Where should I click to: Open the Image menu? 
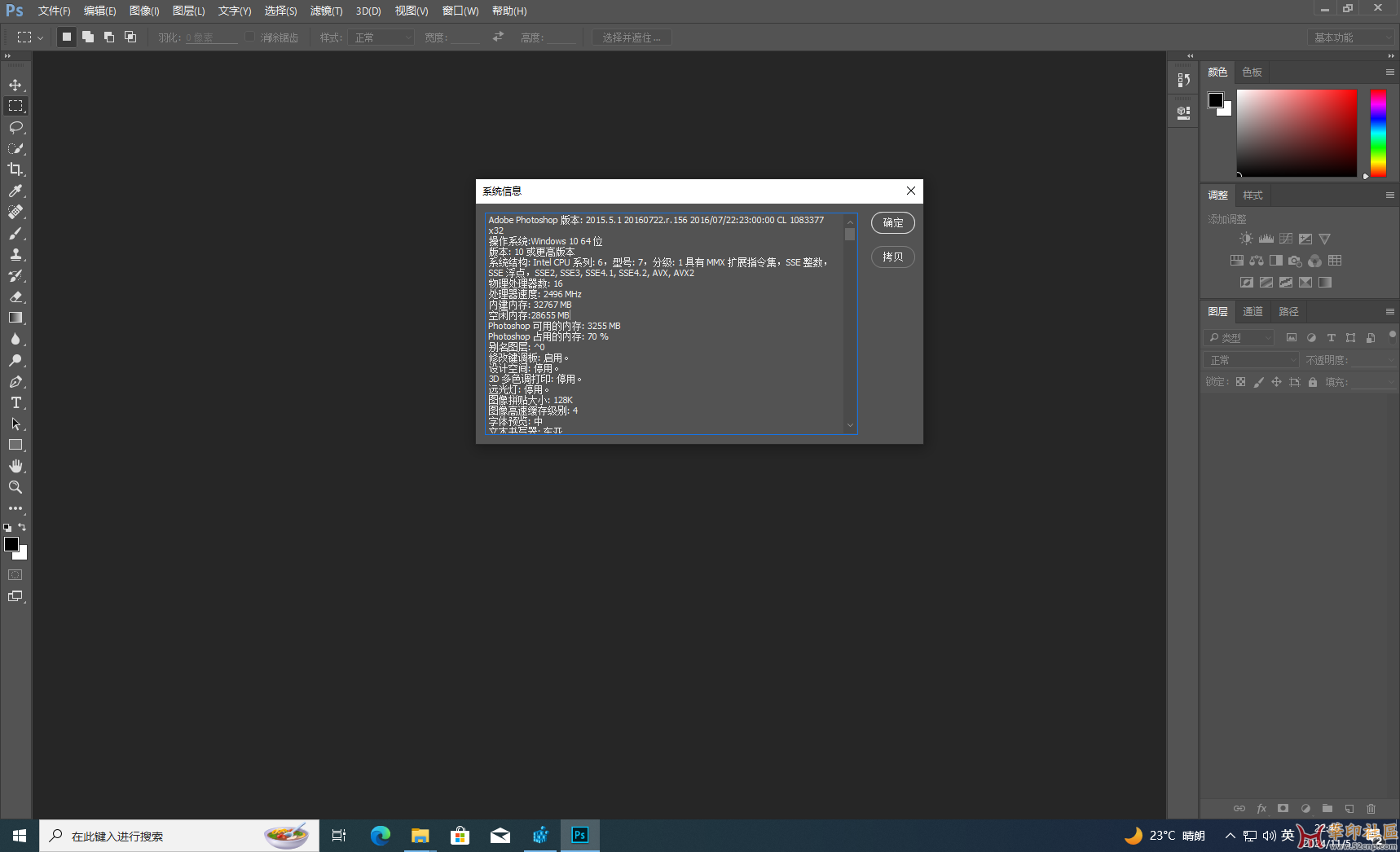click(144, 11)
